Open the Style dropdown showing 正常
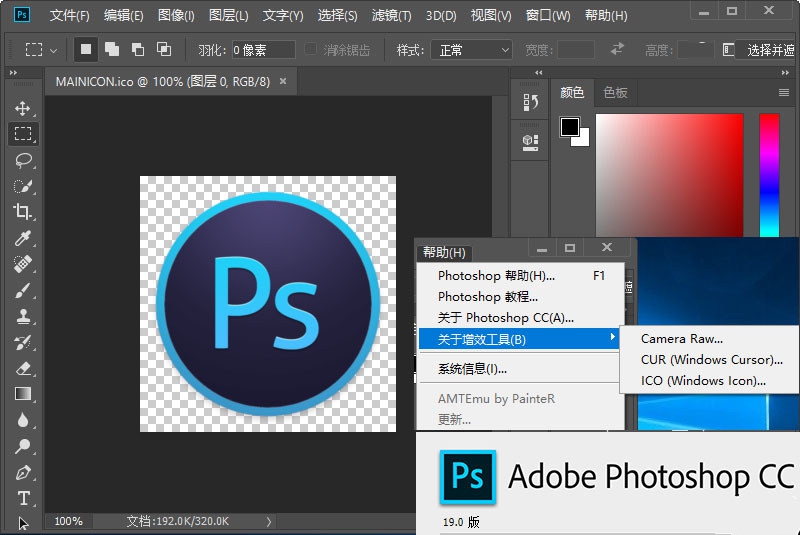This screenshot has width=800, height=535. pos(471,50)
